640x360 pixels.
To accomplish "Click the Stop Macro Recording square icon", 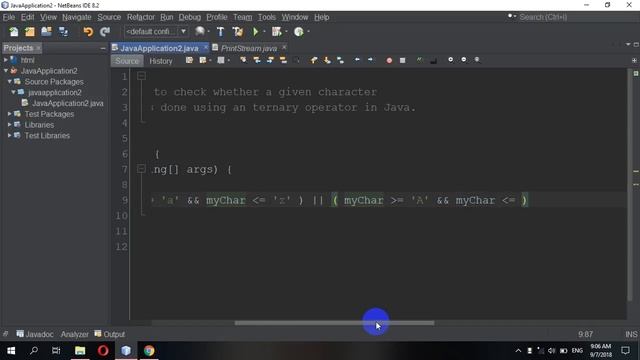I will point(402,60).
